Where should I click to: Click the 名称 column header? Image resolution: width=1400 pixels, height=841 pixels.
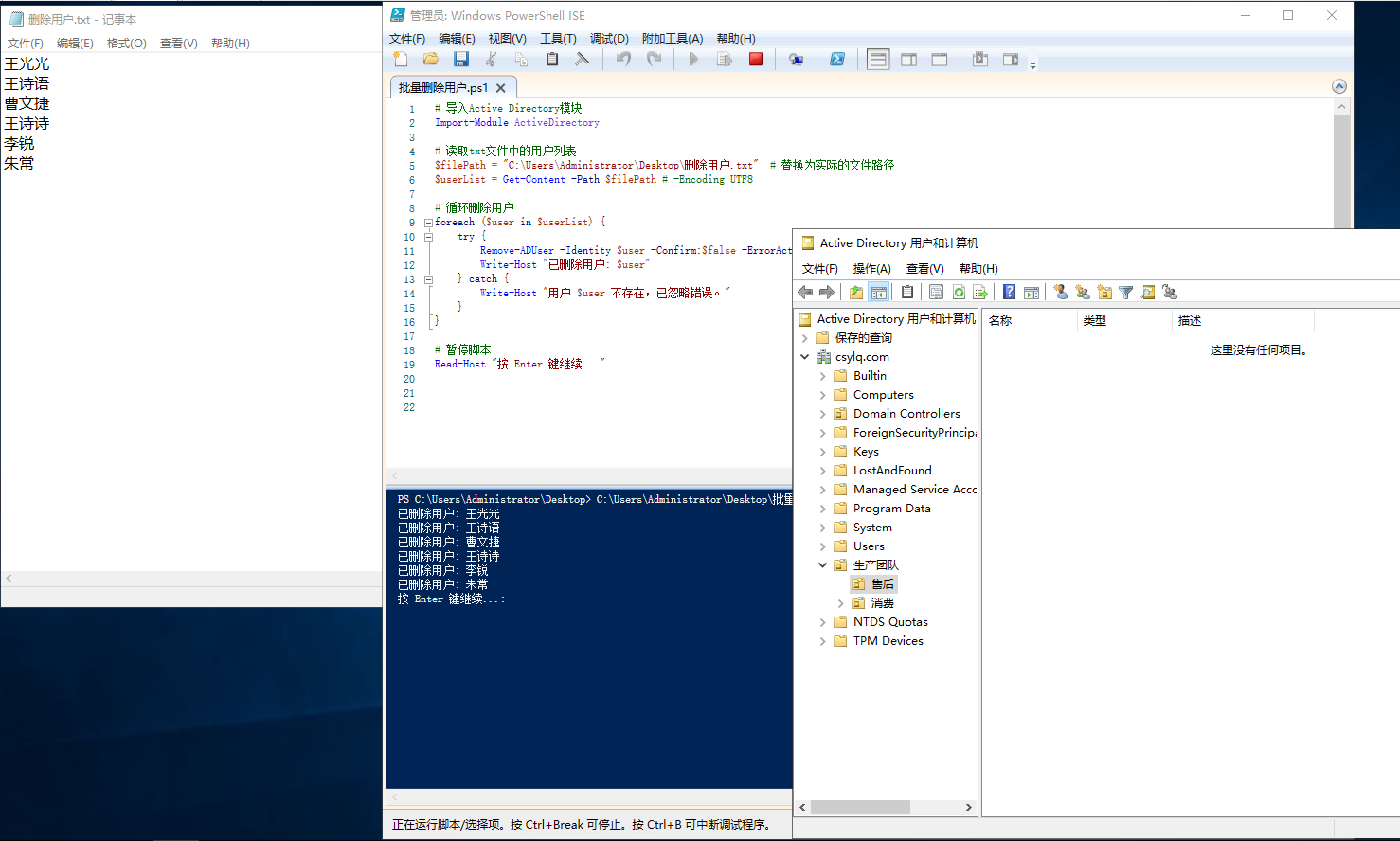coord(1030,320)
